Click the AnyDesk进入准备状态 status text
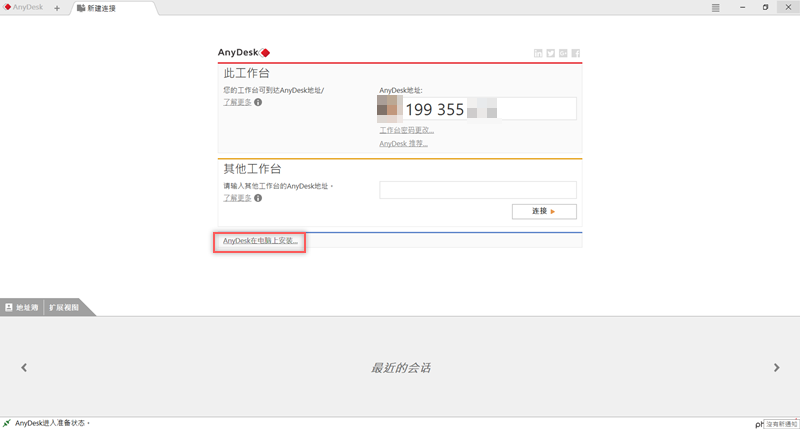Screen dimensions: 800x429 pyautogui.click(x=52, y=423)
